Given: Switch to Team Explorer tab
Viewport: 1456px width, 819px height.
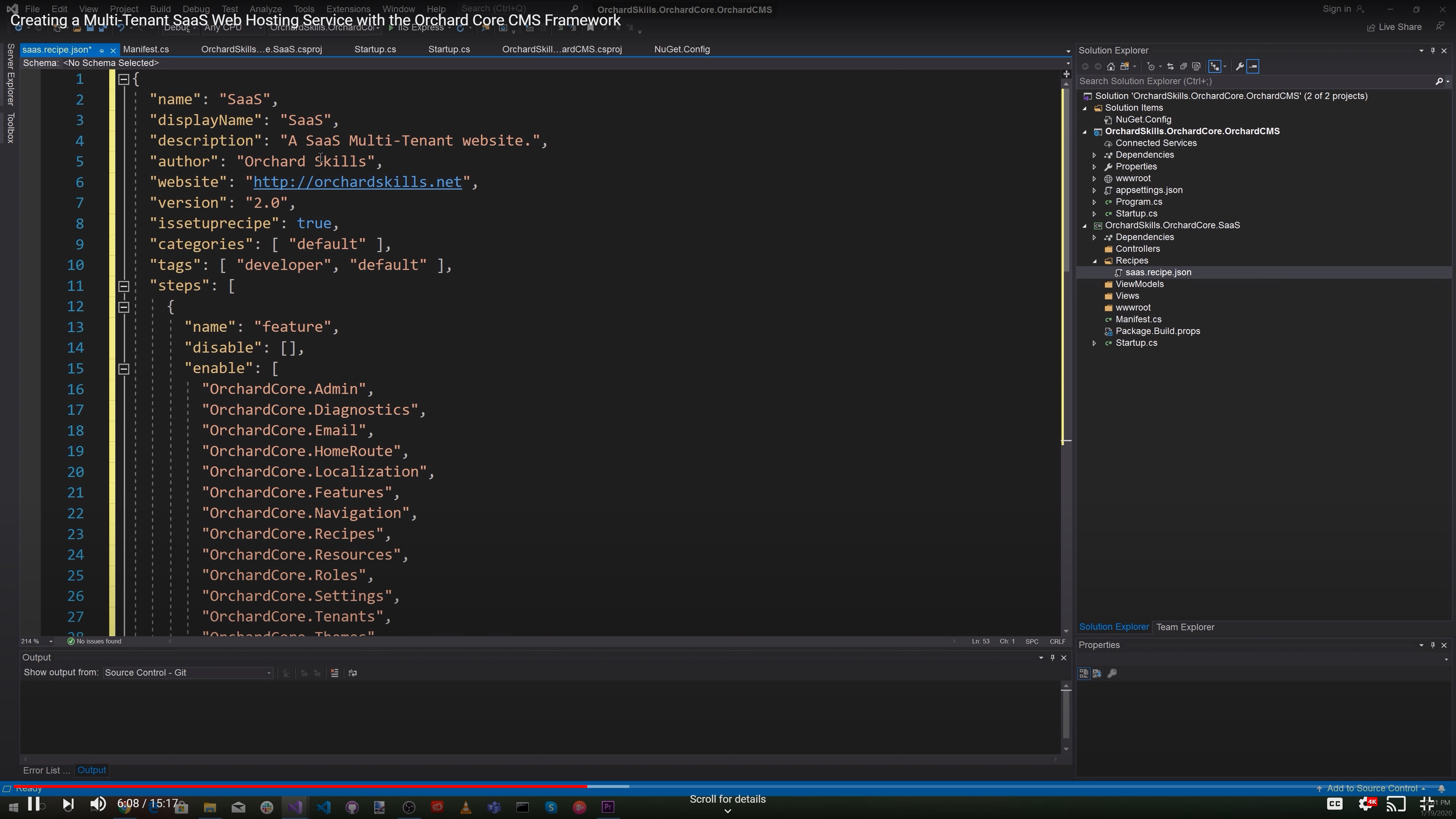Looking at the screenshot, I should [x=1185, y=627].
